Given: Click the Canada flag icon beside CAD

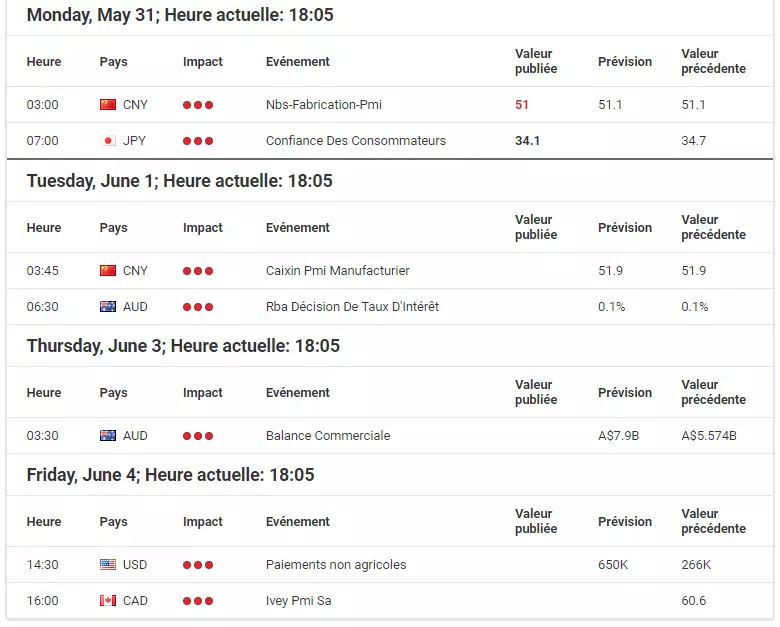Looking at the screenshot, I should (x=108, y=601).
